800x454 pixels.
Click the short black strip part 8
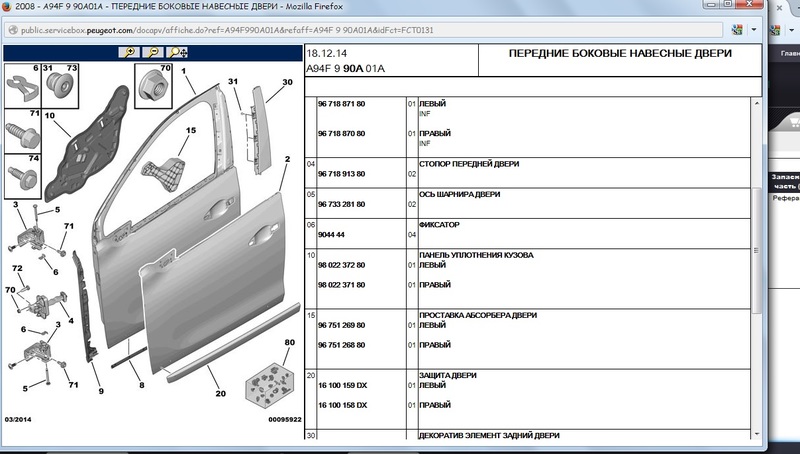[x=129, y=357]
